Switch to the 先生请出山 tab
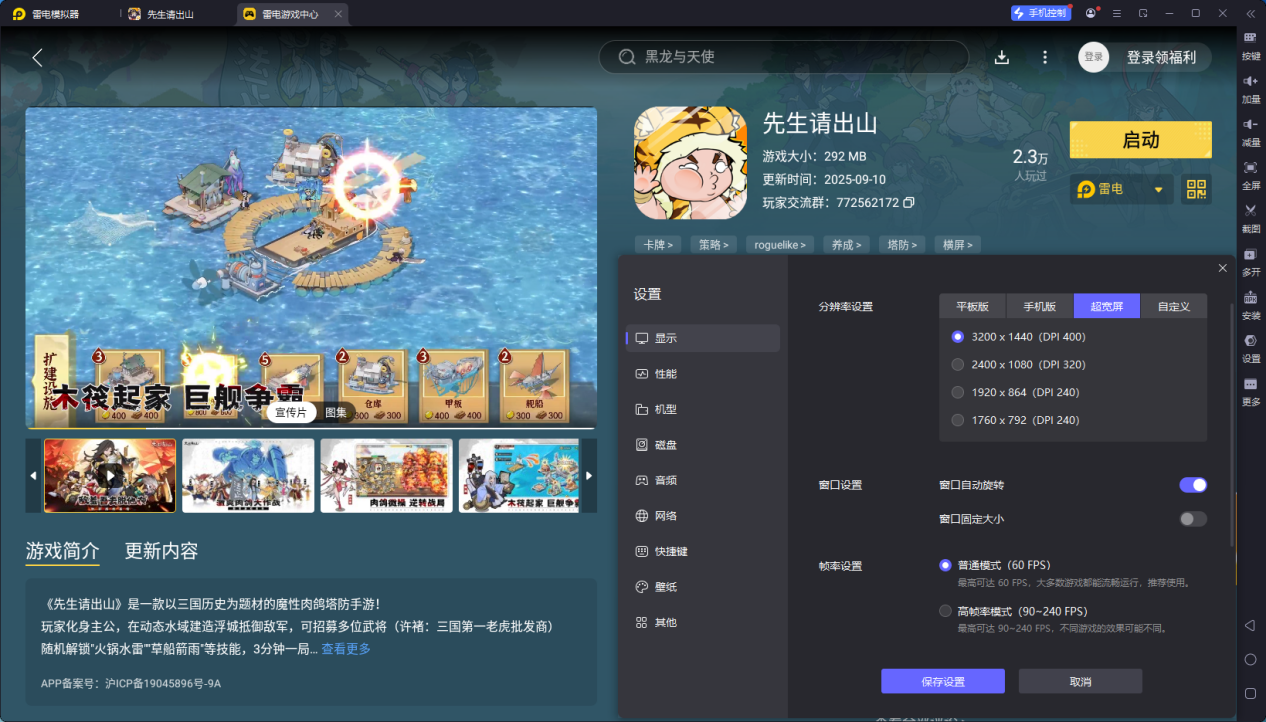Screen dimensions: 1266x722 click(170, 14)
